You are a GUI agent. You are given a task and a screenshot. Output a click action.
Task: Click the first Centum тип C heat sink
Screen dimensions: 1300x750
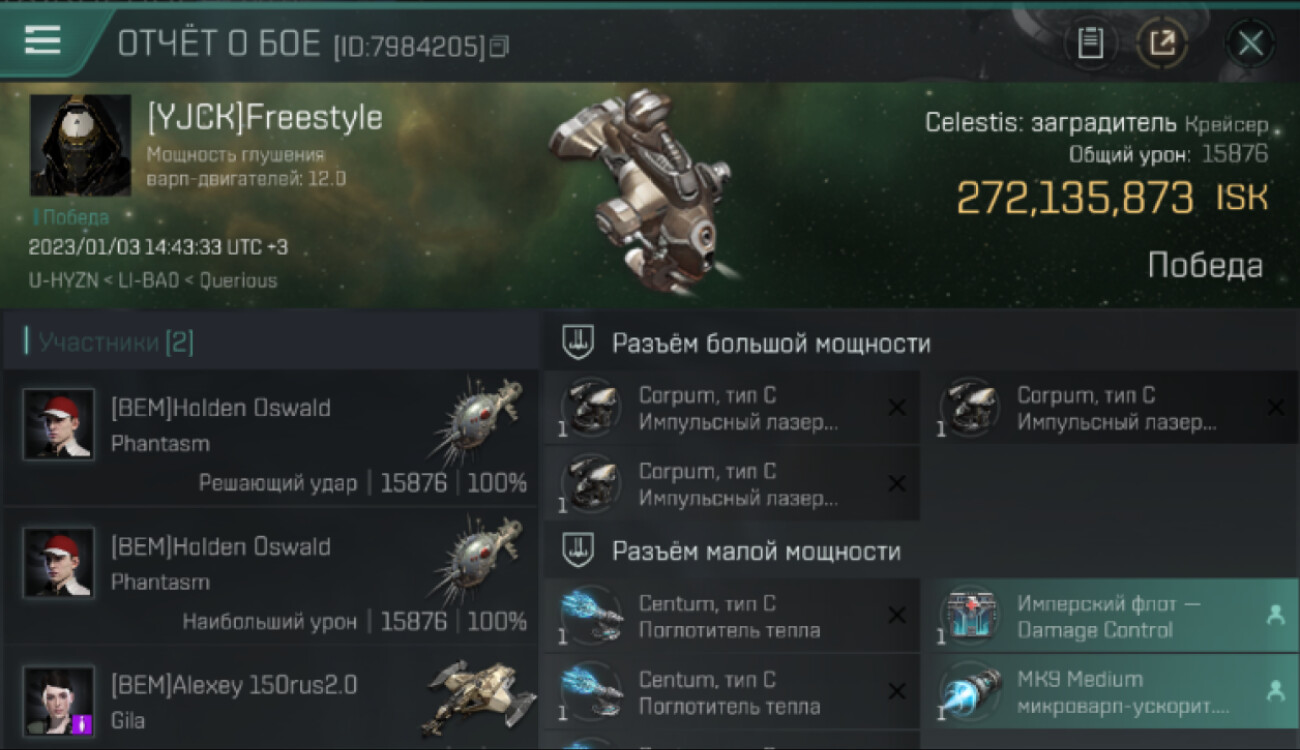(x=732, y=616)
